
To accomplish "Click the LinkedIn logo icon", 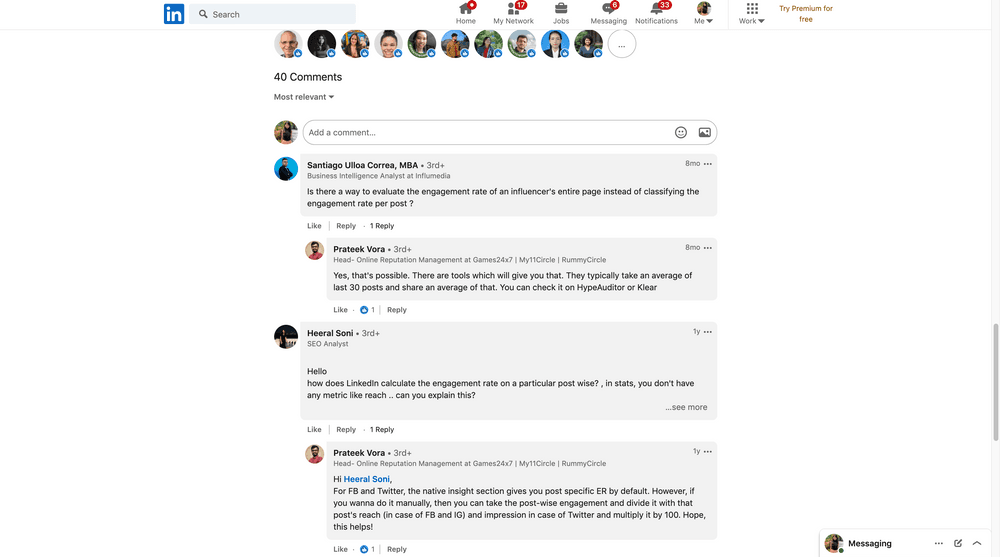I will [x=174, y=14].
